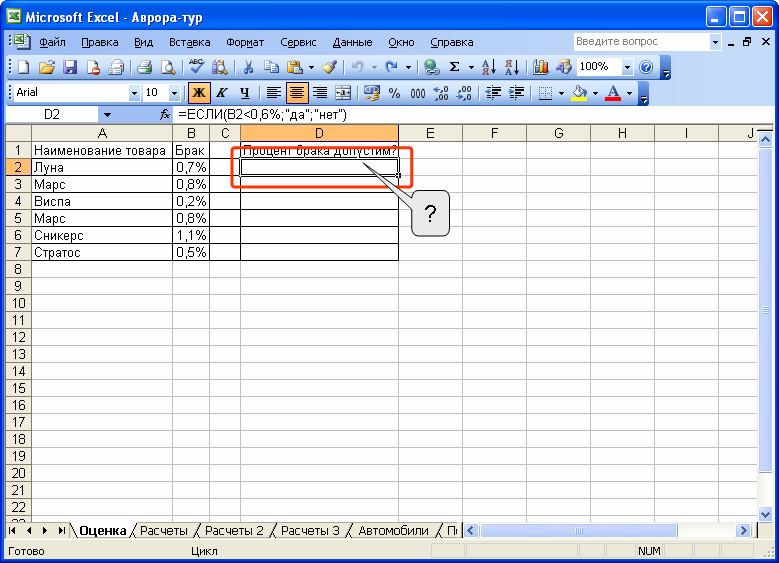The width and height of the screenshot is (779, 563).
Task: Apply Currency format icon
Action: coord(372,93)
